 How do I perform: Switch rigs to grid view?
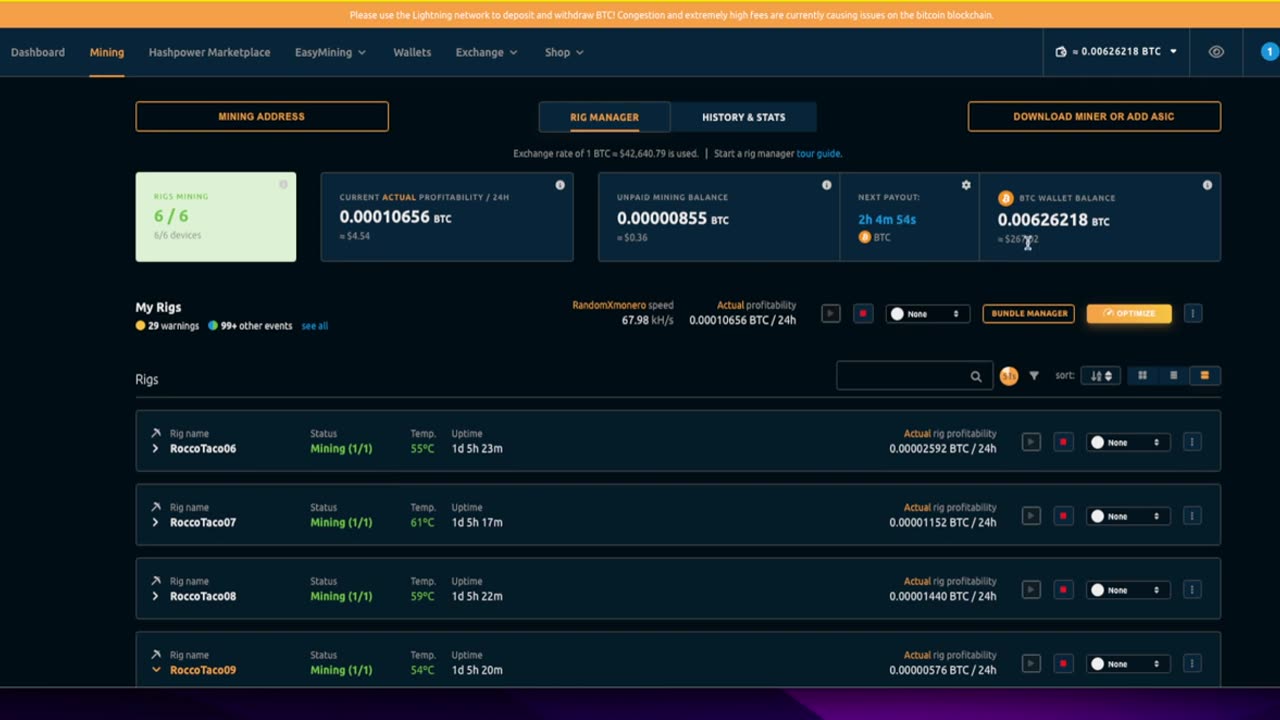point(1143,376)
